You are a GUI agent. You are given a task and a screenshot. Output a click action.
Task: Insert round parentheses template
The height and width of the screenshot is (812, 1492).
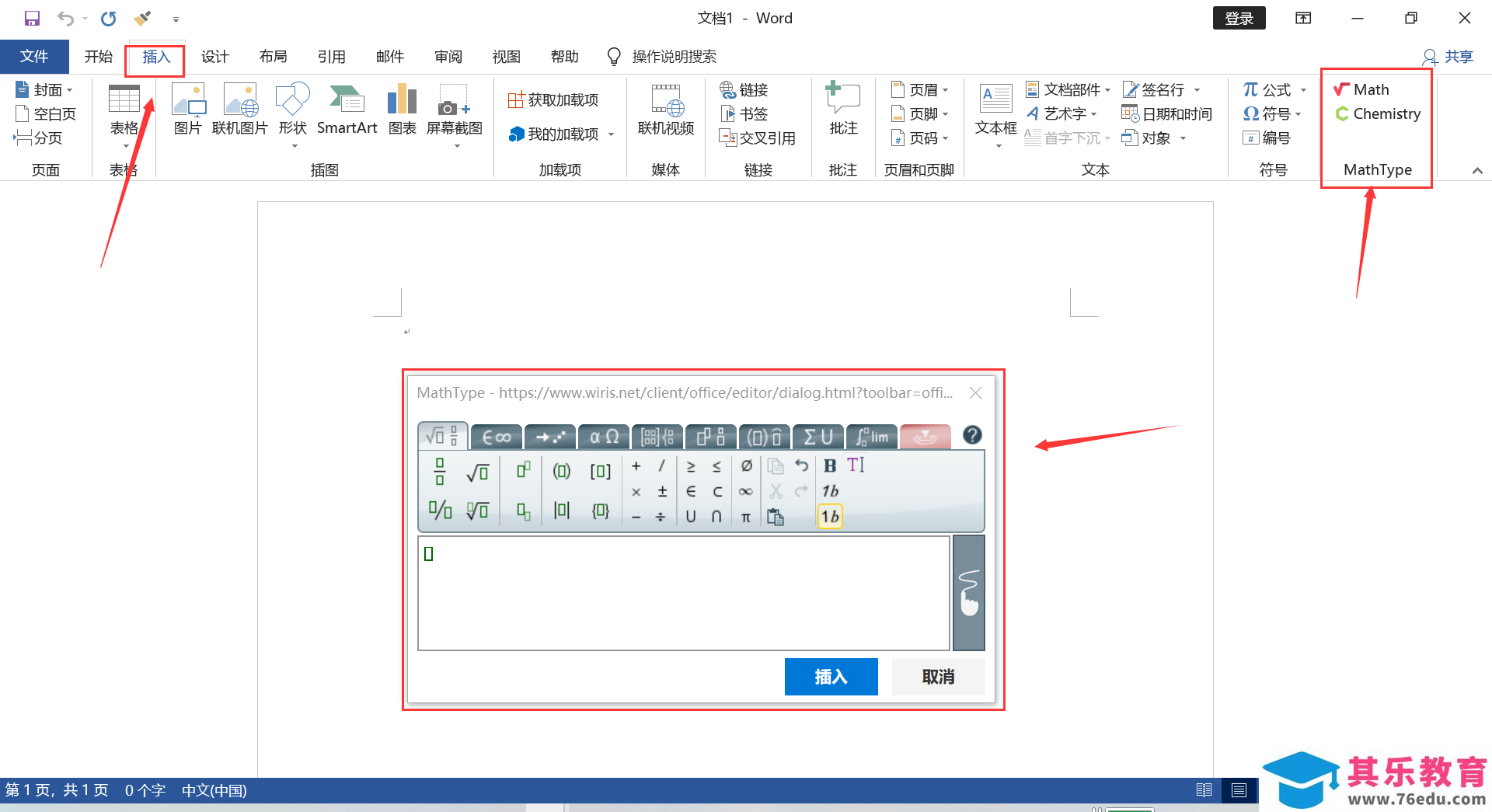point(561,471)
